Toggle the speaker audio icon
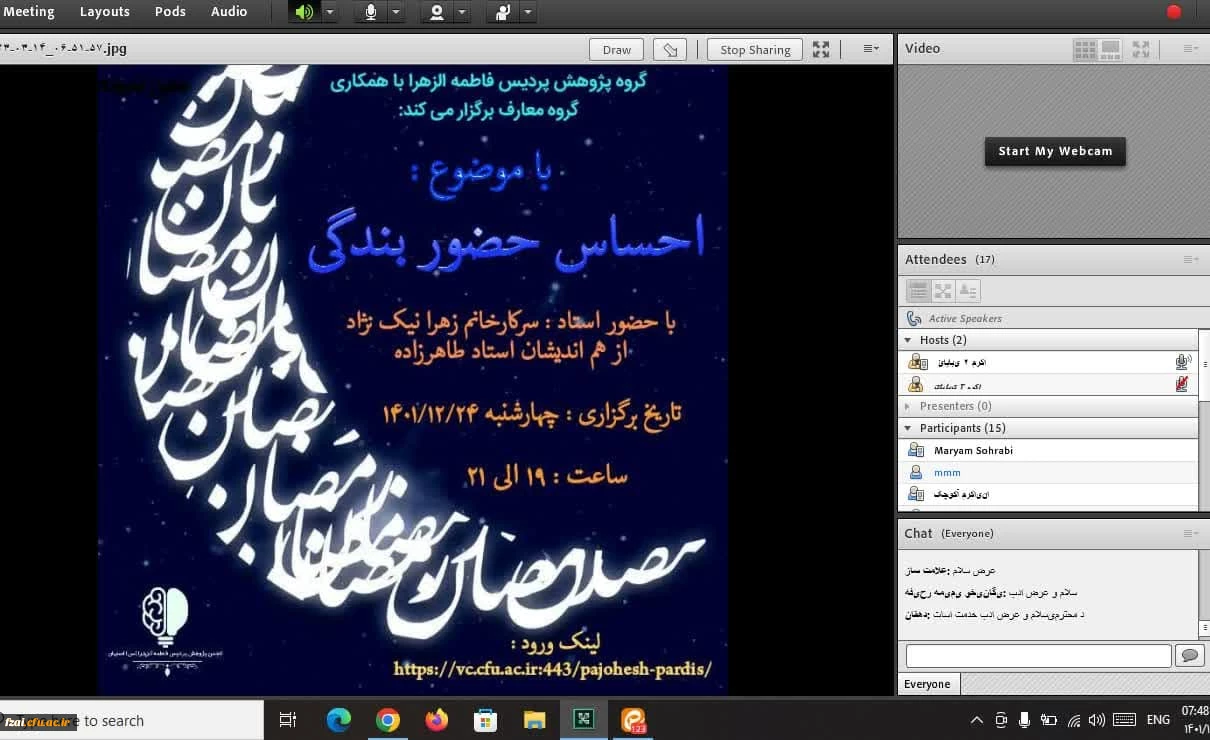 [x=305, y=12]
